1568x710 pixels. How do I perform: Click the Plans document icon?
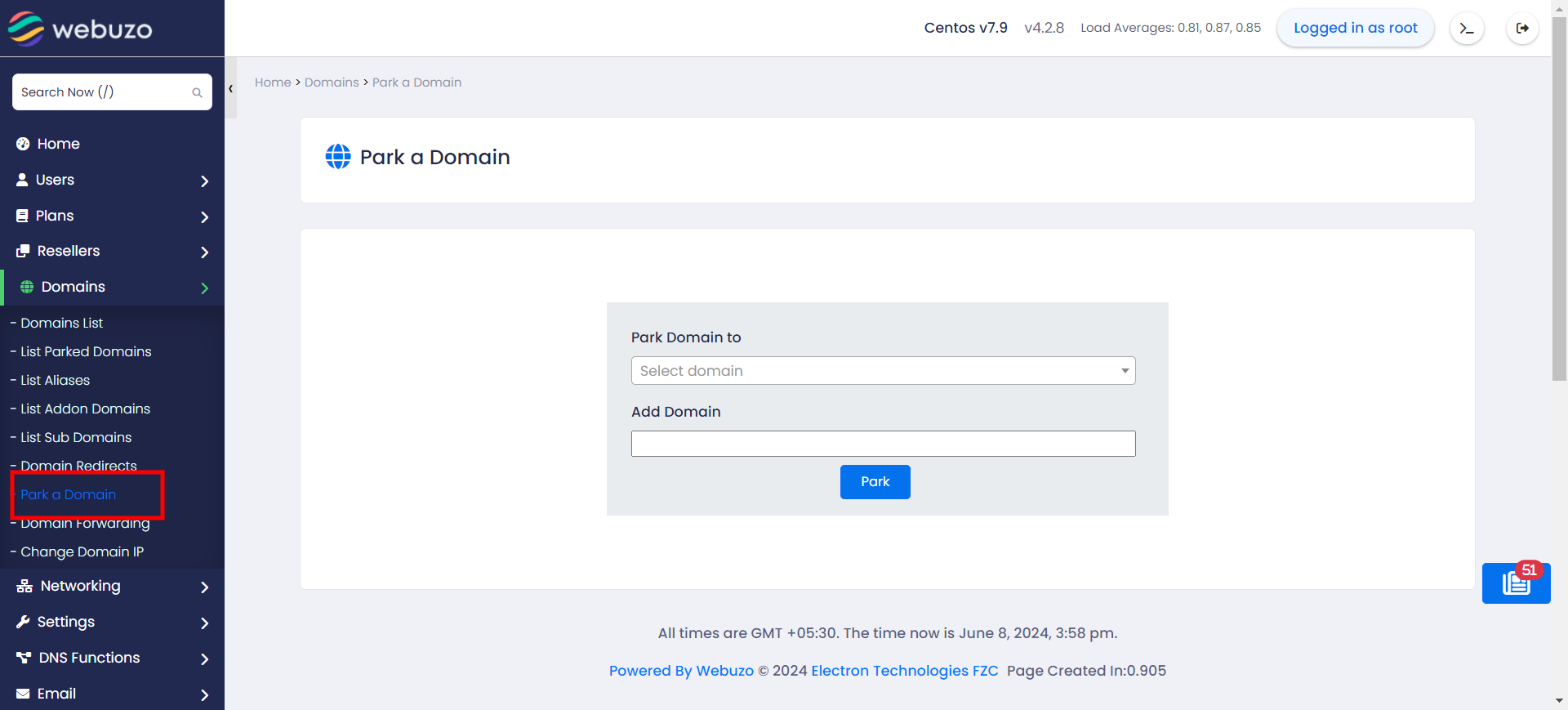click(22, 216)
